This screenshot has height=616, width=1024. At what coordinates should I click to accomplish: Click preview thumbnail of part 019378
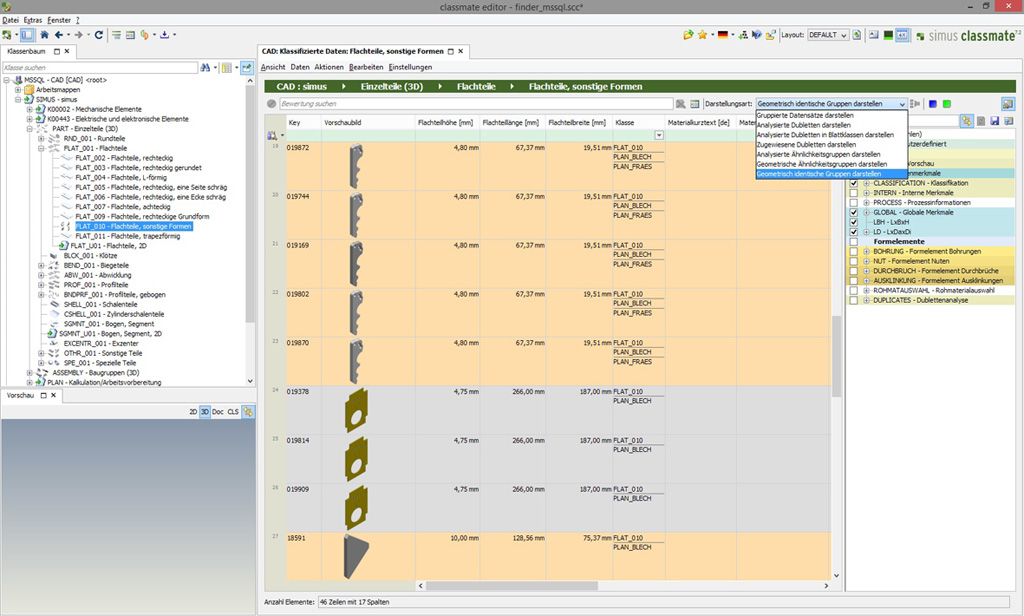click(357, 410)
